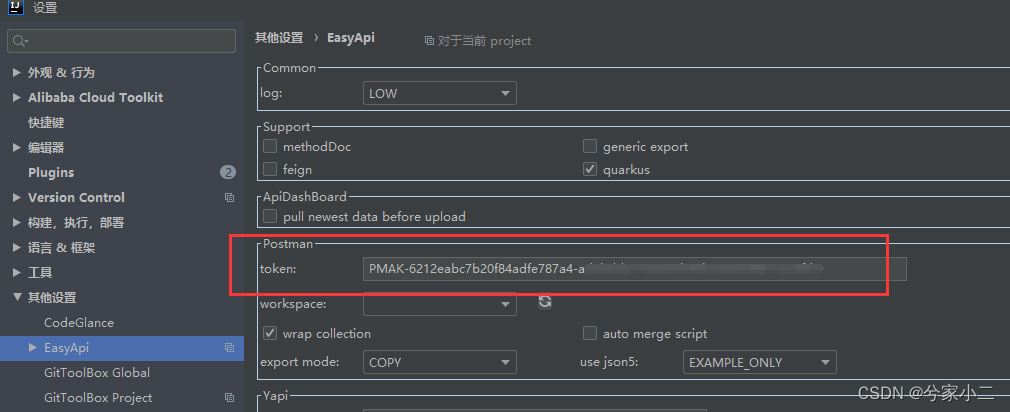Click the search magnifier icon in settings search
1010x412 pixels.
(x=20, y=41)
